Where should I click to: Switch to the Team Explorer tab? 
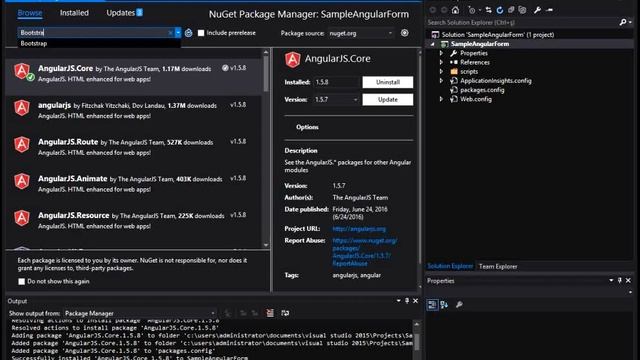tap(498, 267)
